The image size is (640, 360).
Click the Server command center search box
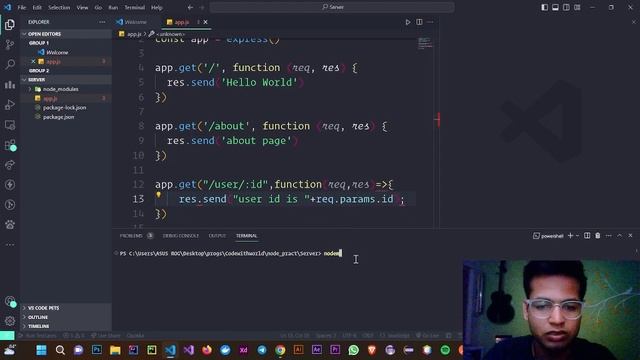pos(332,7)
